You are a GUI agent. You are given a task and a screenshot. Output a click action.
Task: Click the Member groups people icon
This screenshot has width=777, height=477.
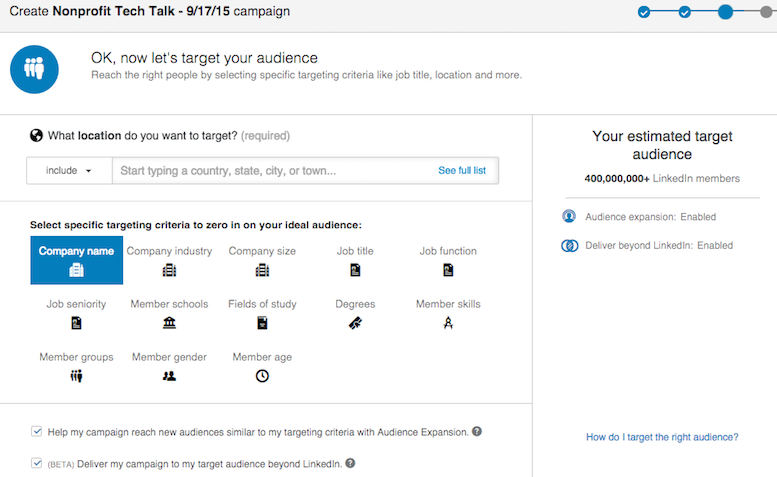[76, 376]
